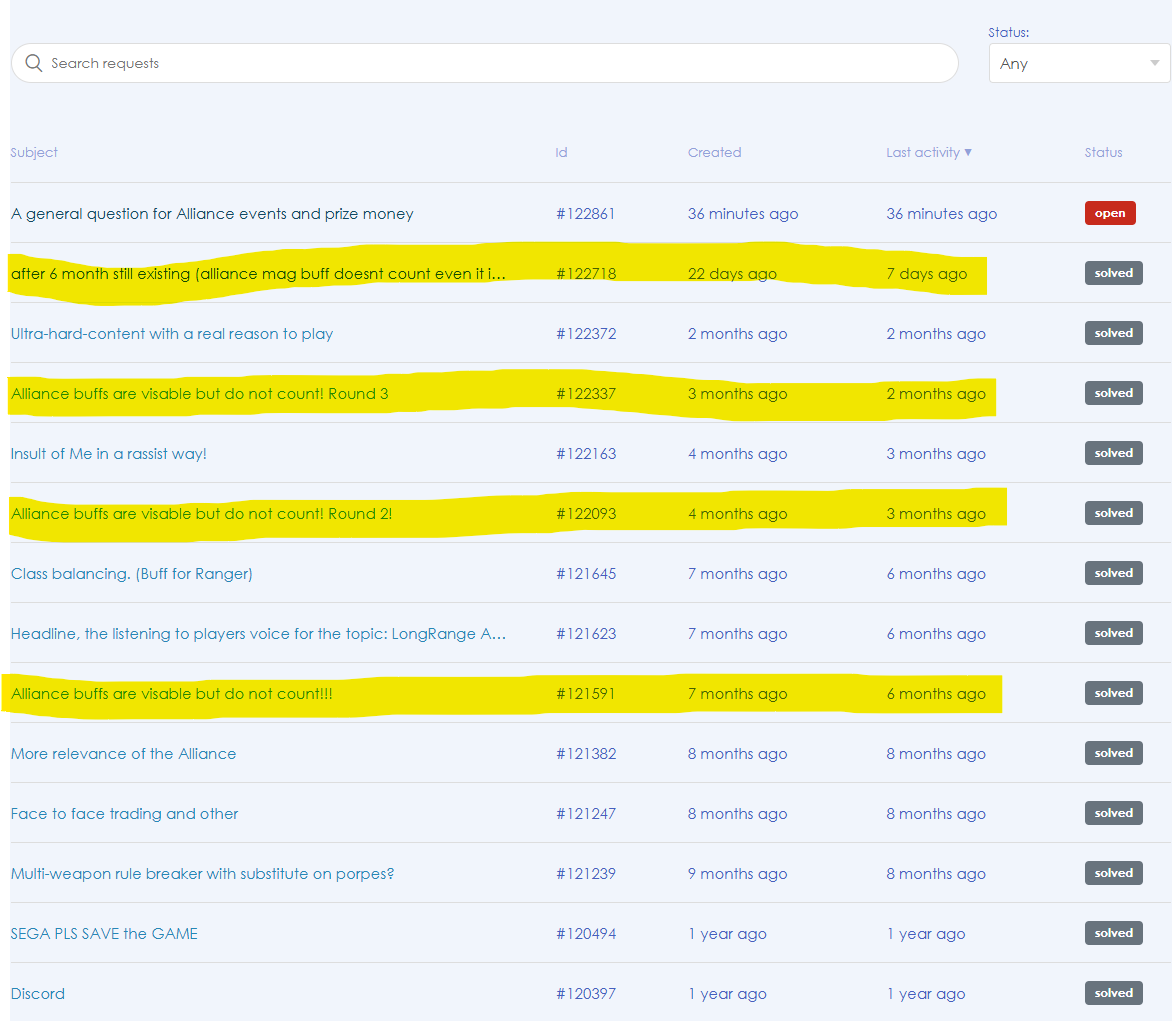1172x1021 pixels.
Task: Click '7 days ago' last activity cell
Action: (x=926, y=274)
